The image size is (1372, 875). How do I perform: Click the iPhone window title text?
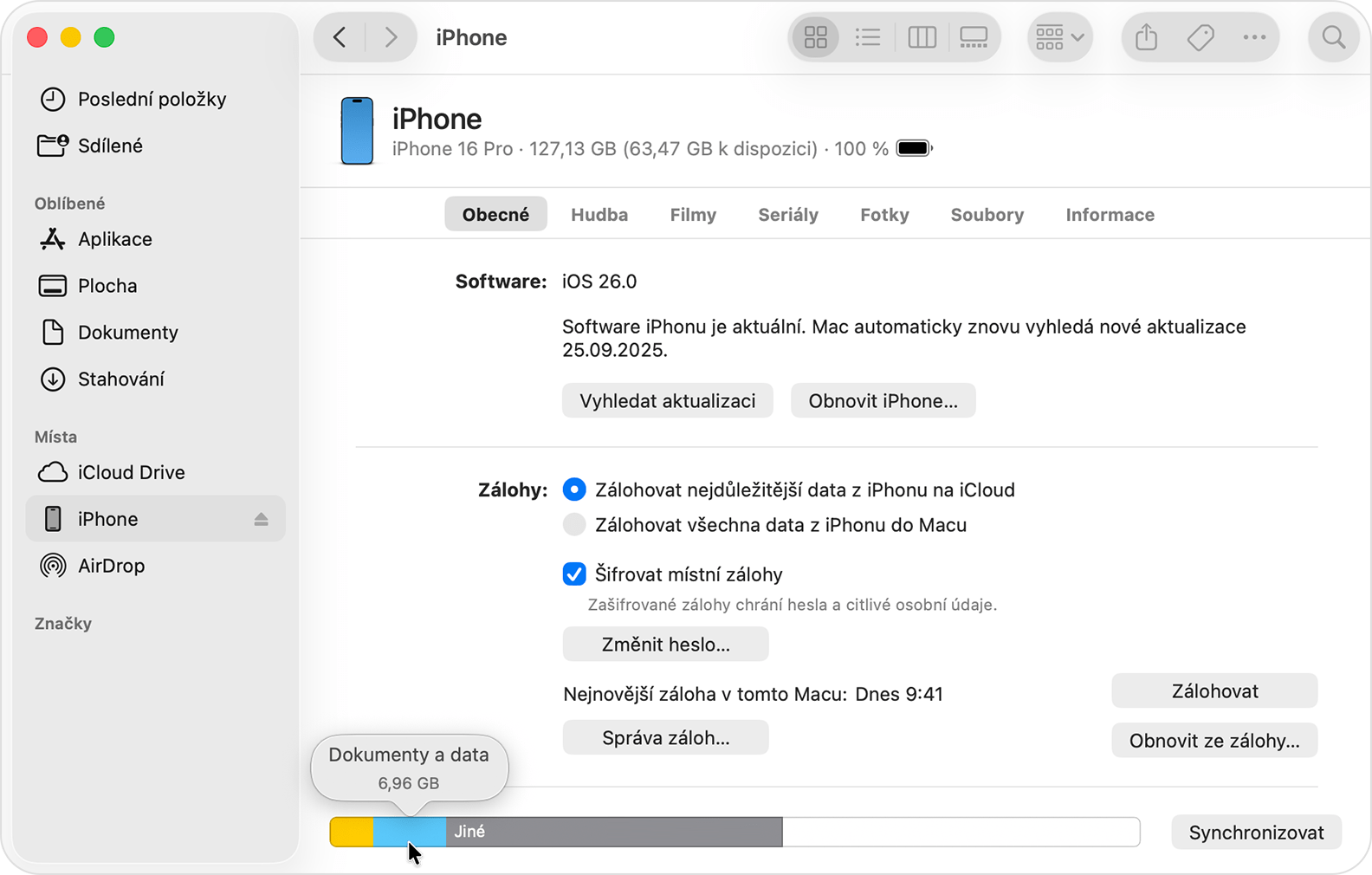point(471,37)
